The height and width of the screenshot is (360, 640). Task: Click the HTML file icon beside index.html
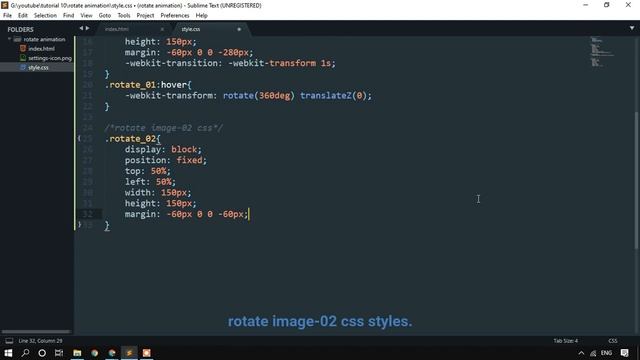23,49
